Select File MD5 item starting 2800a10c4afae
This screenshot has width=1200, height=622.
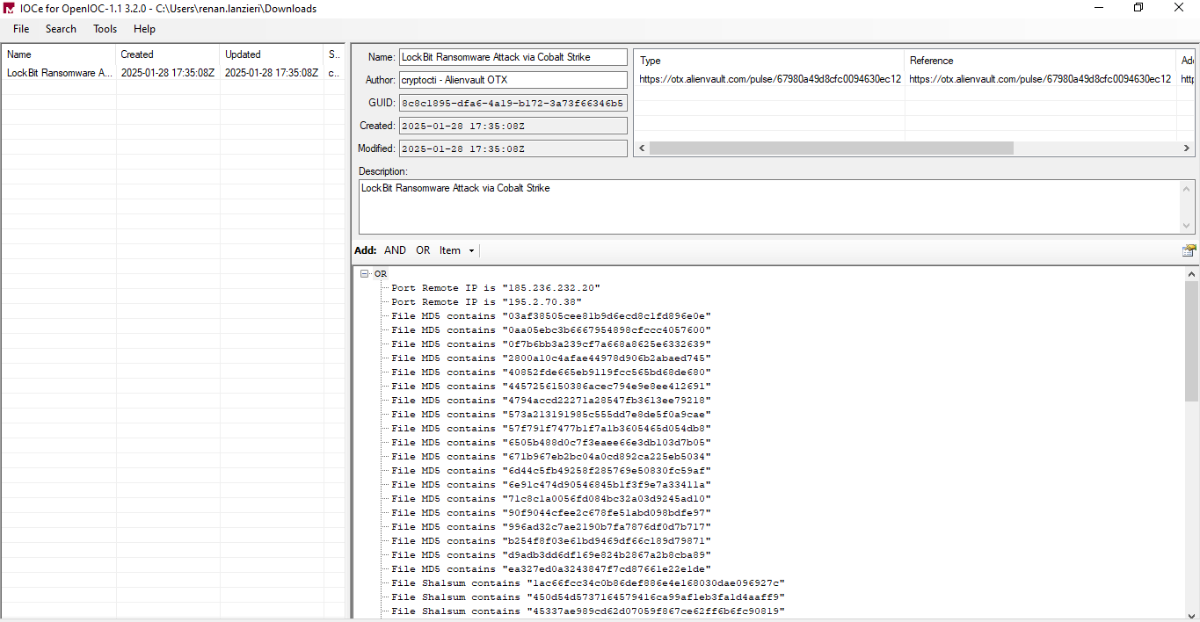(551, 357)
